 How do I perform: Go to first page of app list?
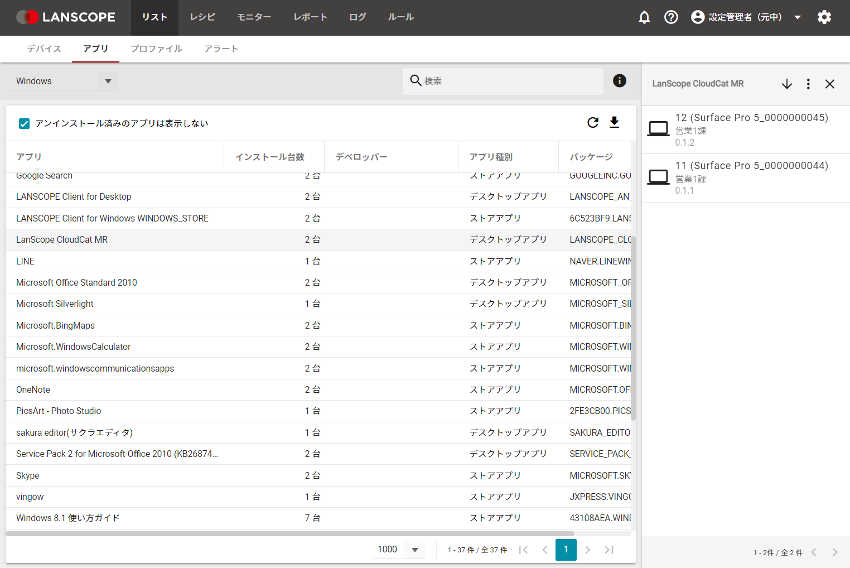tap(523, 550)
